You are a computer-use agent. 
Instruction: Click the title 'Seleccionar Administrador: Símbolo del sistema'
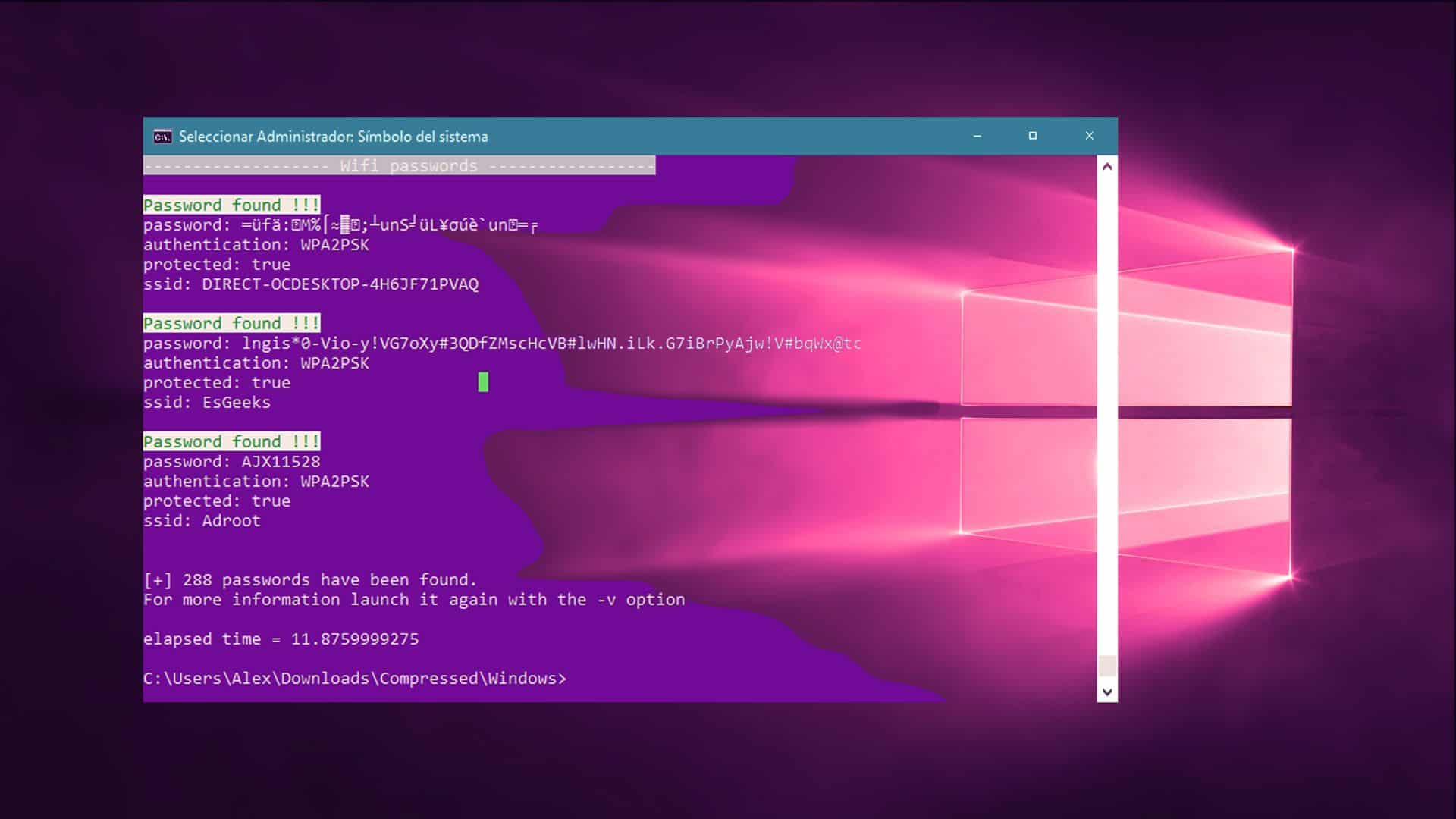pyautogui.click(x=334, y=136)
